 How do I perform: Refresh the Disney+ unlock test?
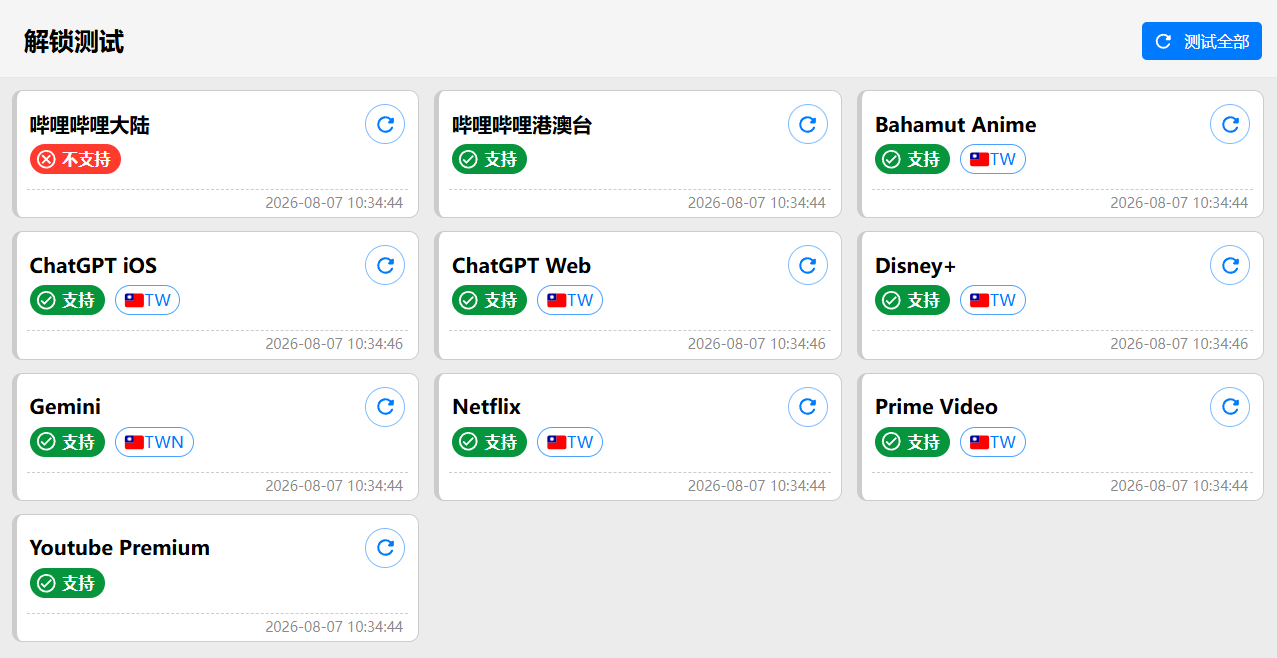click(1230, 265)
